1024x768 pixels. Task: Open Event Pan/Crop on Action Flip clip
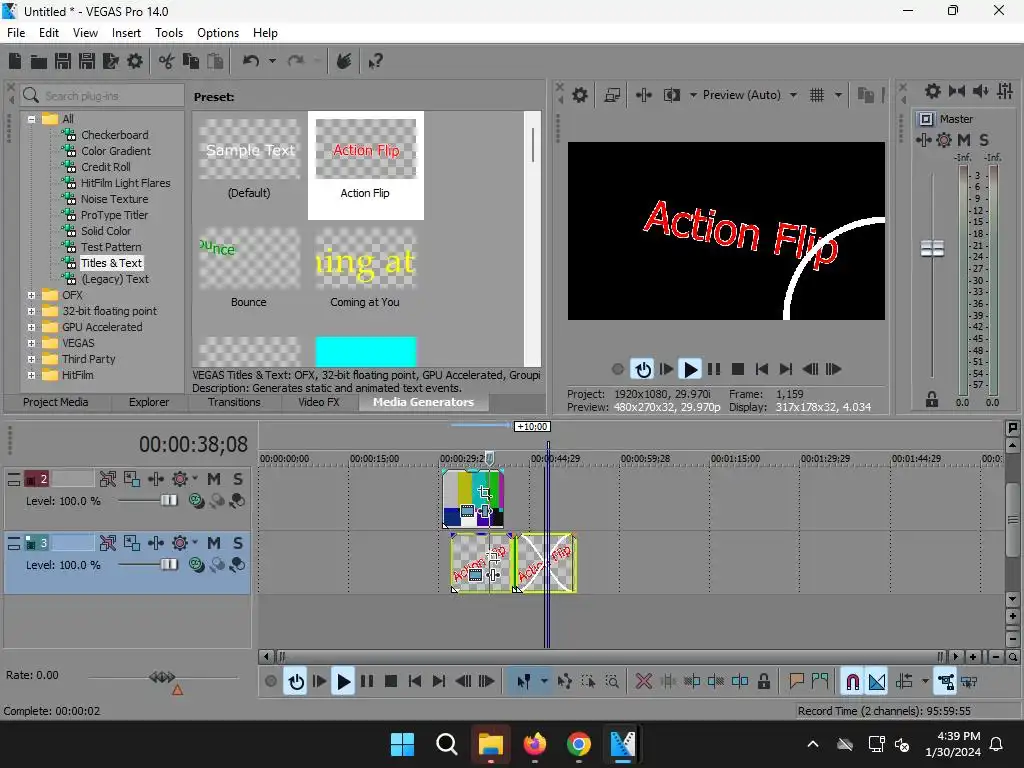point(493,558)
